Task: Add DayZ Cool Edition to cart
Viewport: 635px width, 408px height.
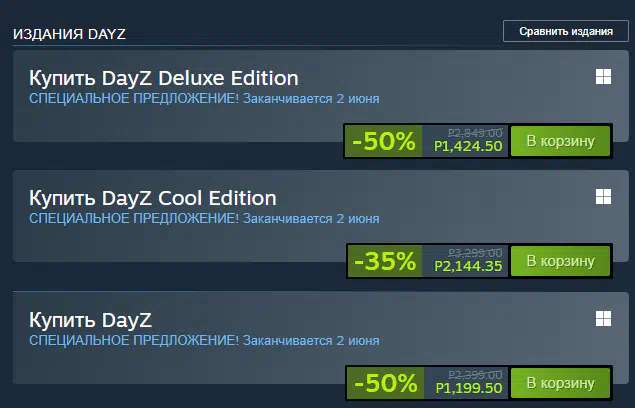Action: [560, 261]
